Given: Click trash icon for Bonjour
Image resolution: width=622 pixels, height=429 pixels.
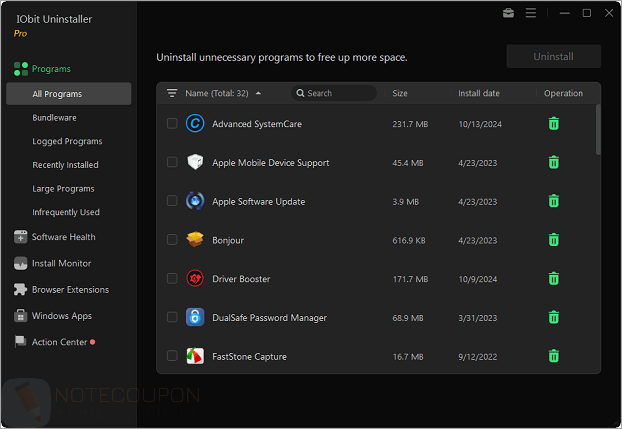Looking at the screenshot, I should pos(554,240).
